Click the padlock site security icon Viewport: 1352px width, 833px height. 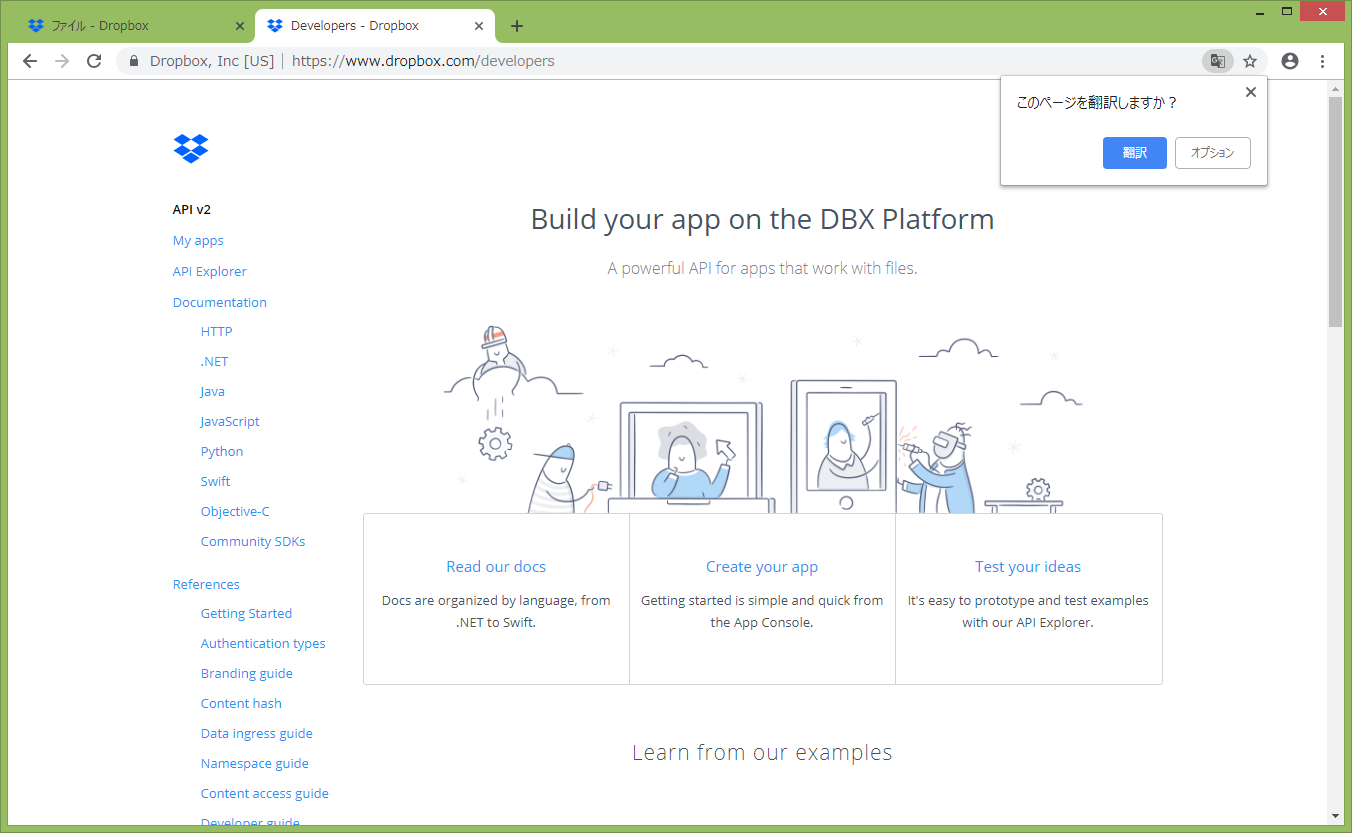click(x=134, y=61)
